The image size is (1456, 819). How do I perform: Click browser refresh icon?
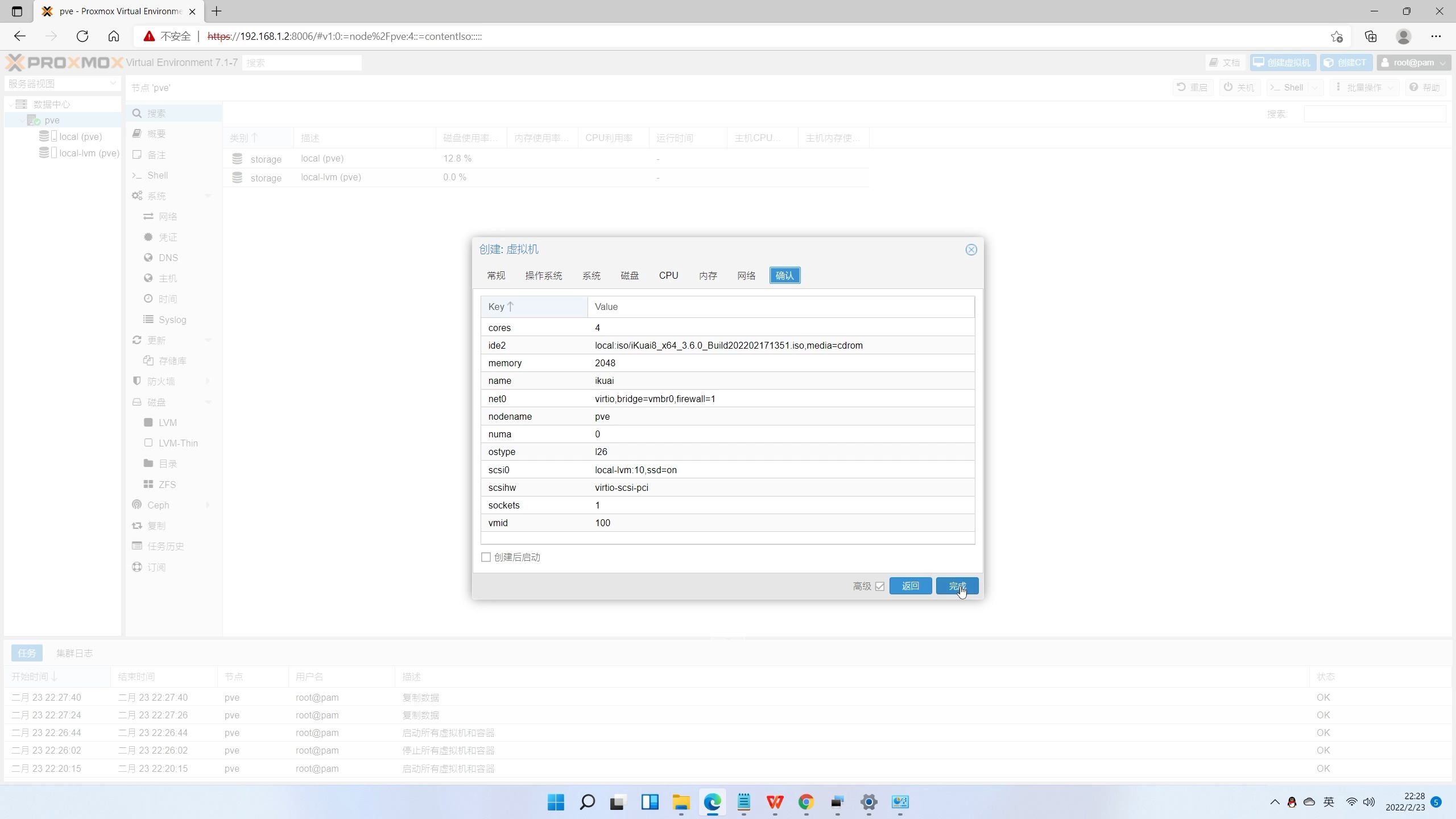82,36
